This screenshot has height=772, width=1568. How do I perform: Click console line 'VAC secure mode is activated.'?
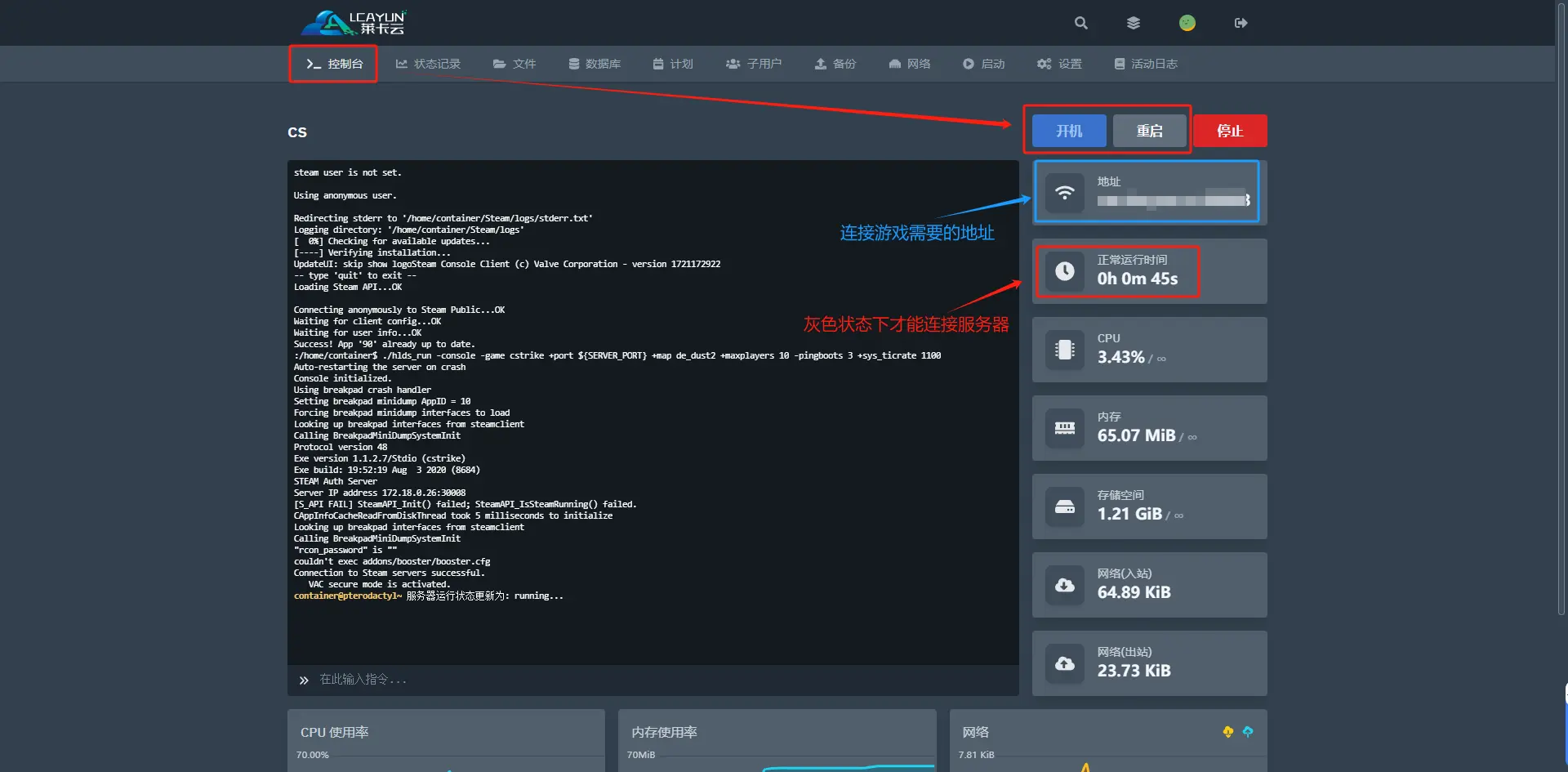pyautogui.click(x=379, y=584)
